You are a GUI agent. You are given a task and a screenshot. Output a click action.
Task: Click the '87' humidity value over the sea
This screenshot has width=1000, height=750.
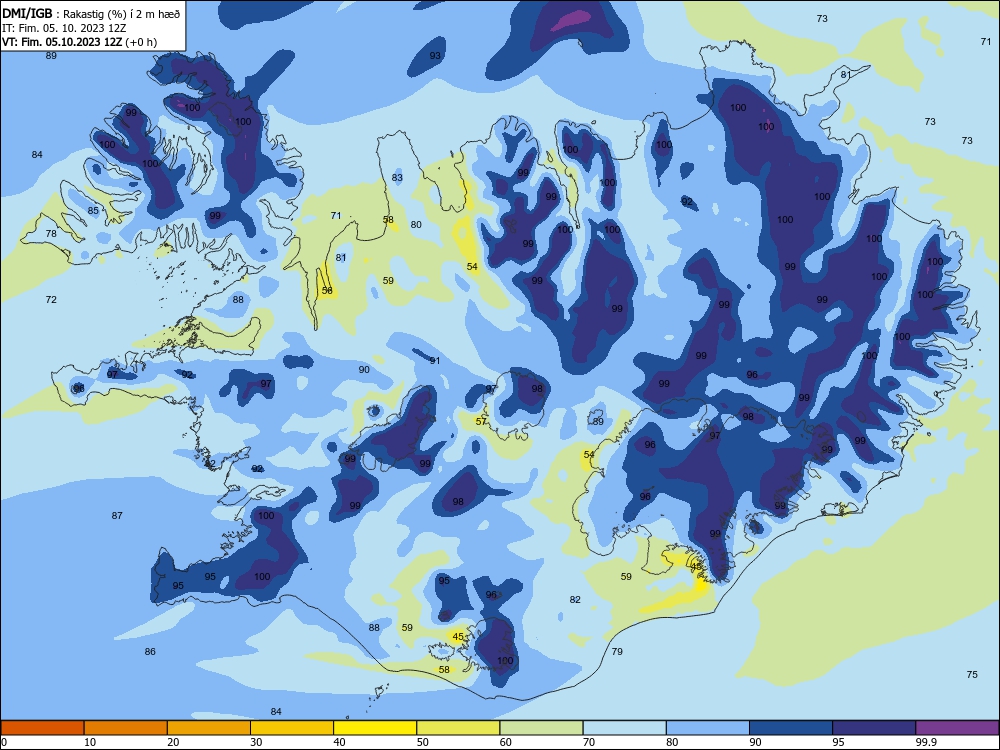[117, 515]
